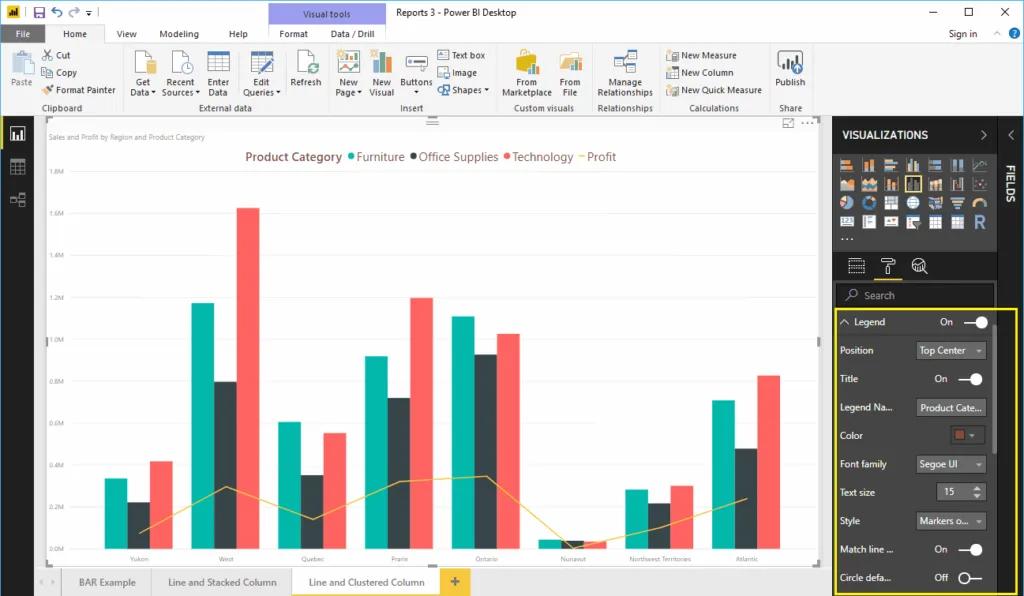The width and height of the screenshot is (1024, 596).
Task: Choose the Map visualization icon
Action: [x=913, y=202]
